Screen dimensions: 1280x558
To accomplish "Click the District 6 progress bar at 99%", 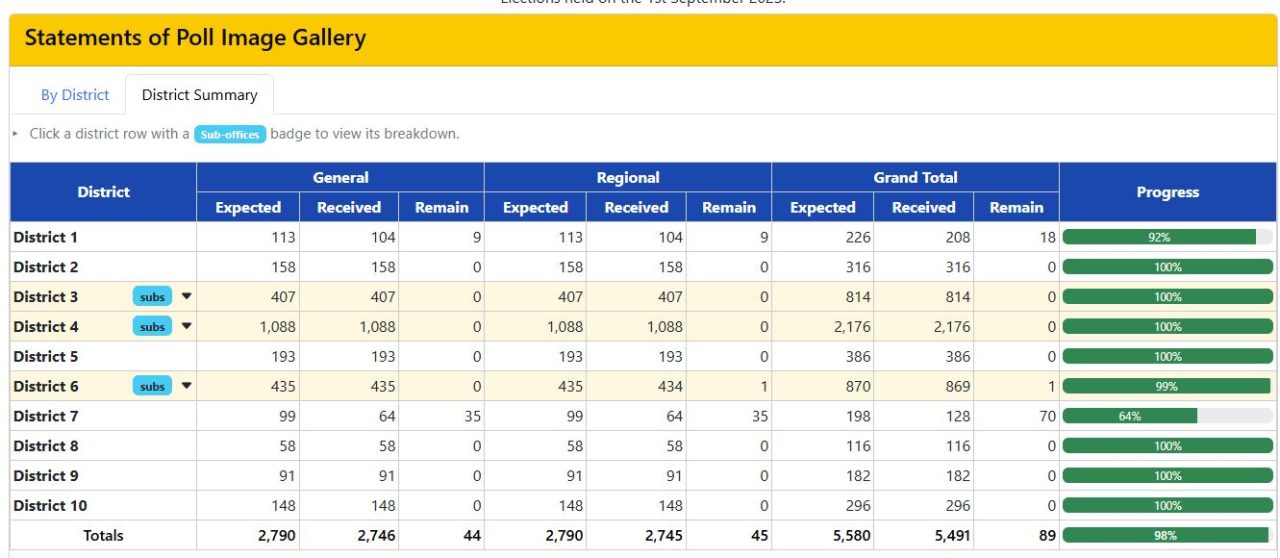I will pyautogui.click(x=1167, y=386).
